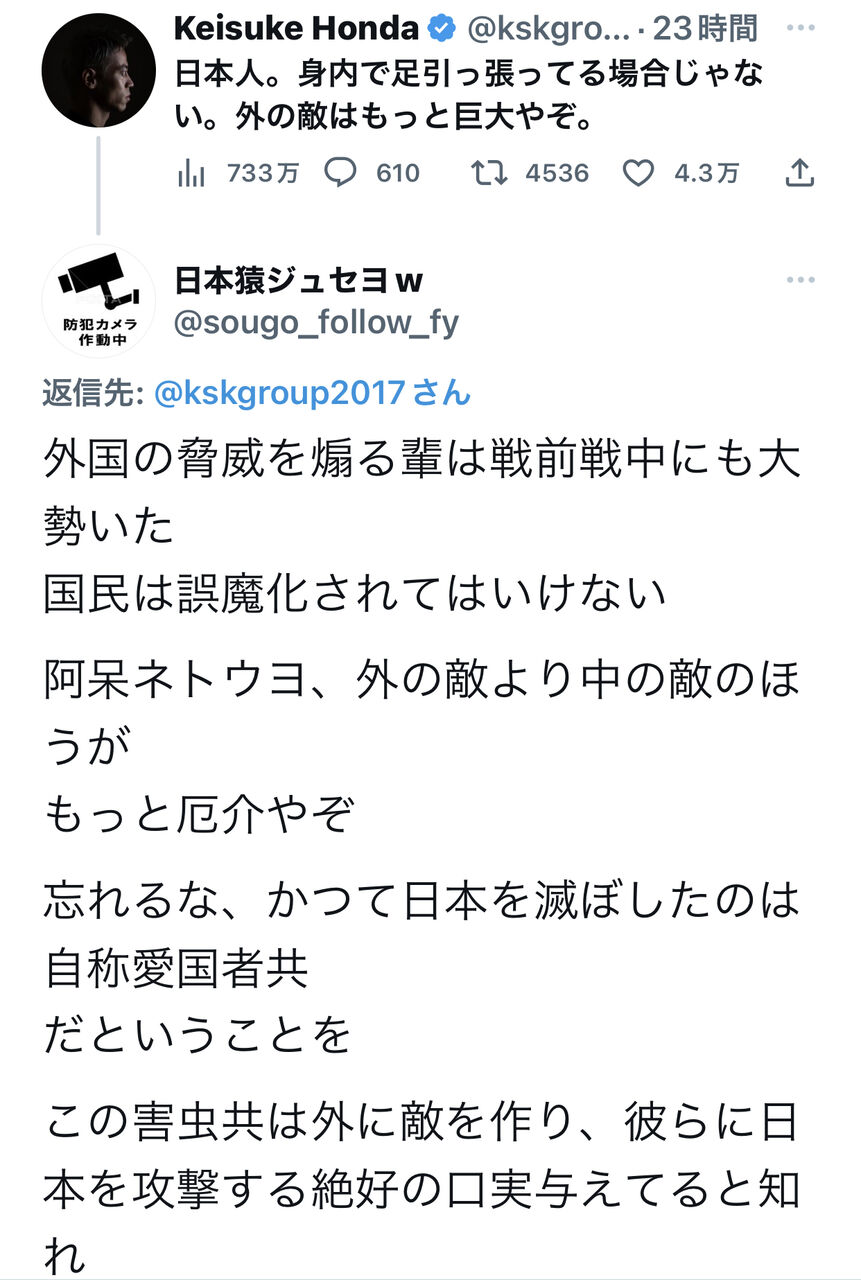
Task: Tap the reply speech bubble icon
Action: click(x=341, y=173)
